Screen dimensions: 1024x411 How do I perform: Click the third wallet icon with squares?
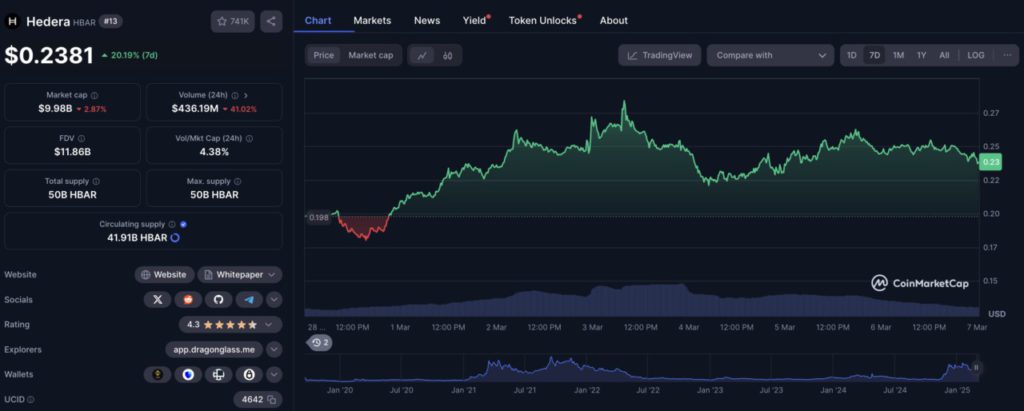219,374
